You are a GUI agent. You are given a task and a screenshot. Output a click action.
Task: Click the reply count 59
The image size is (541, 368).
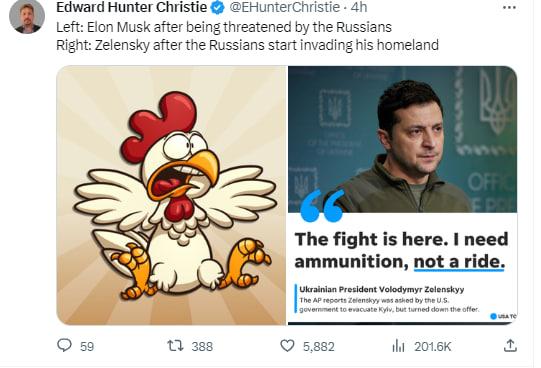(87, 346)
